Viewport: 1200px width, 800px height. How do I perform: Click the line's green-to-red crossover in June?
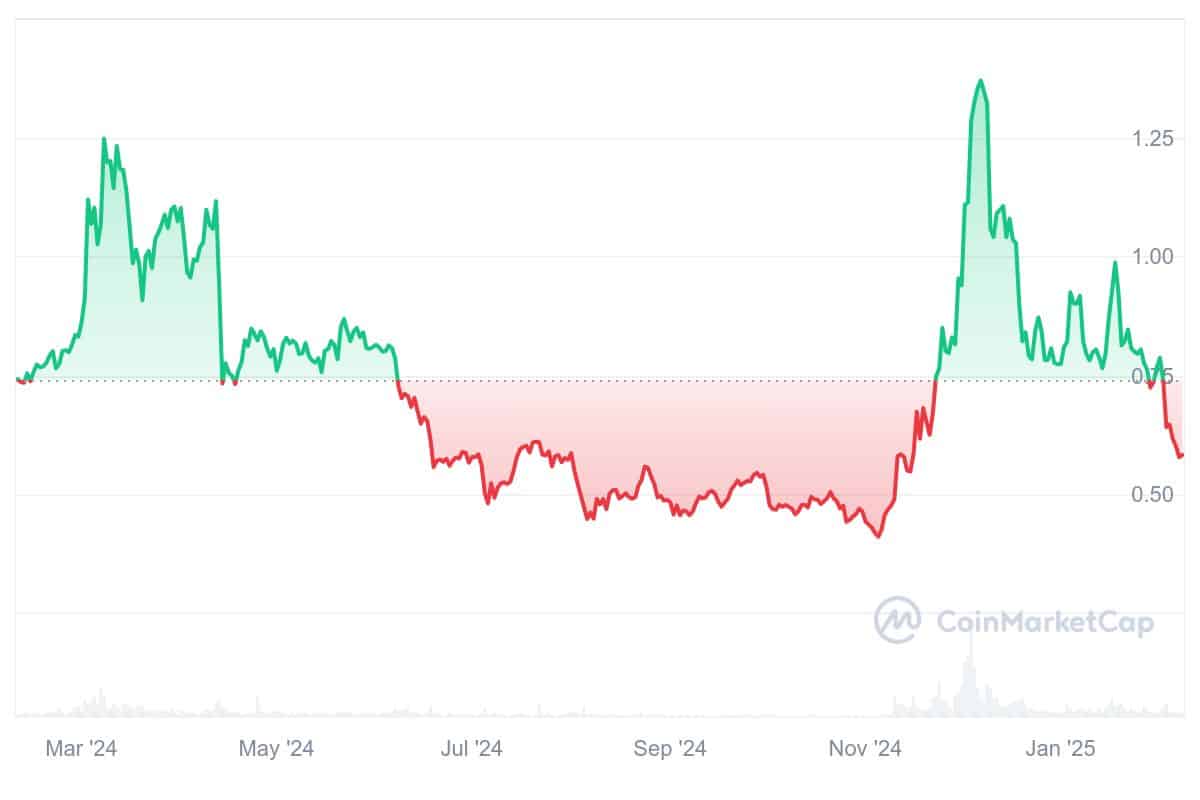pos(398,380)
